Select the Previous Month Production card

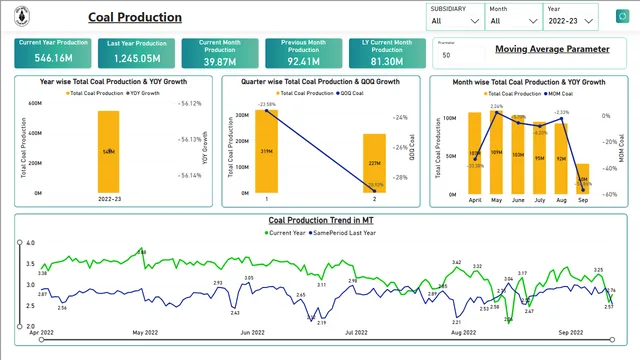click(x=304, y=53)
